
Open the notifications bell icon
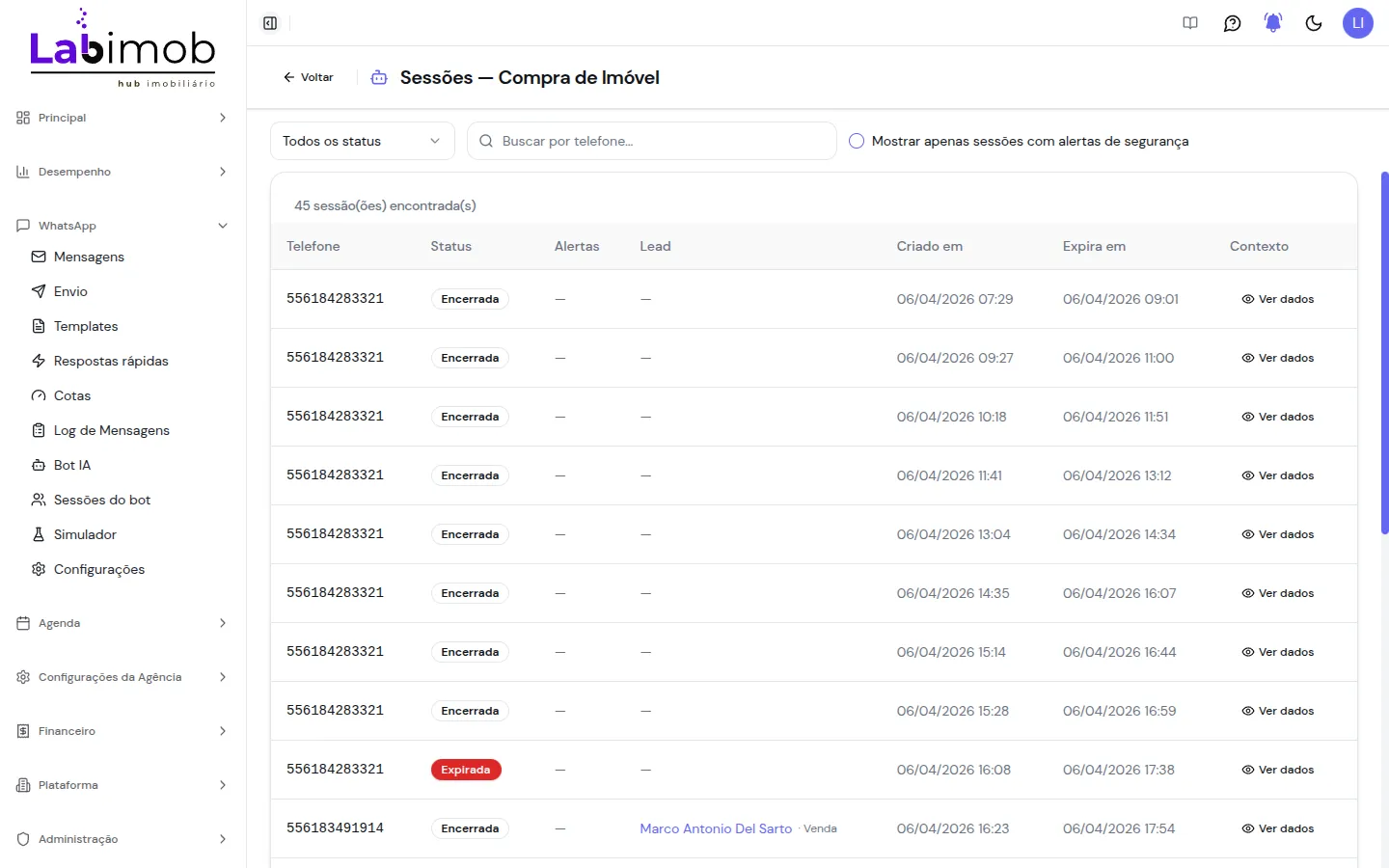[1273, 23]
